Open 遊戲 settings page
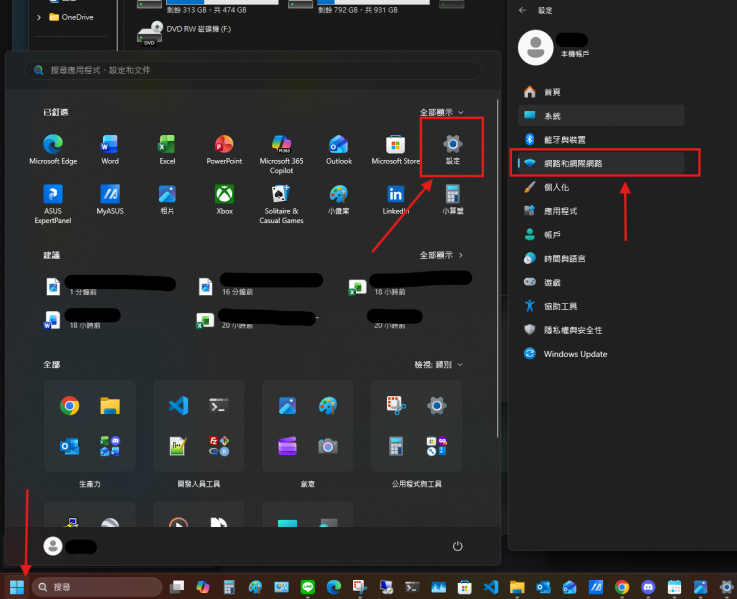Screen dimensions: 737x599 [x=601, y=282]
